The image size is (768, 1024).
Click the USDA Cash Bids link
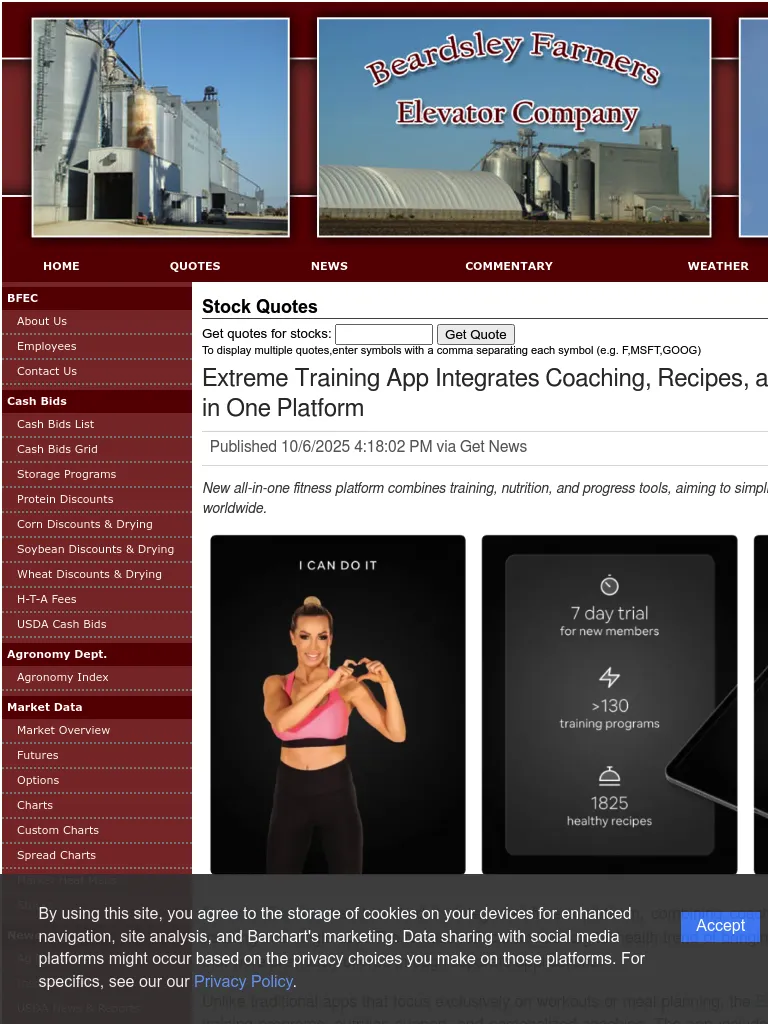point(62,624)
